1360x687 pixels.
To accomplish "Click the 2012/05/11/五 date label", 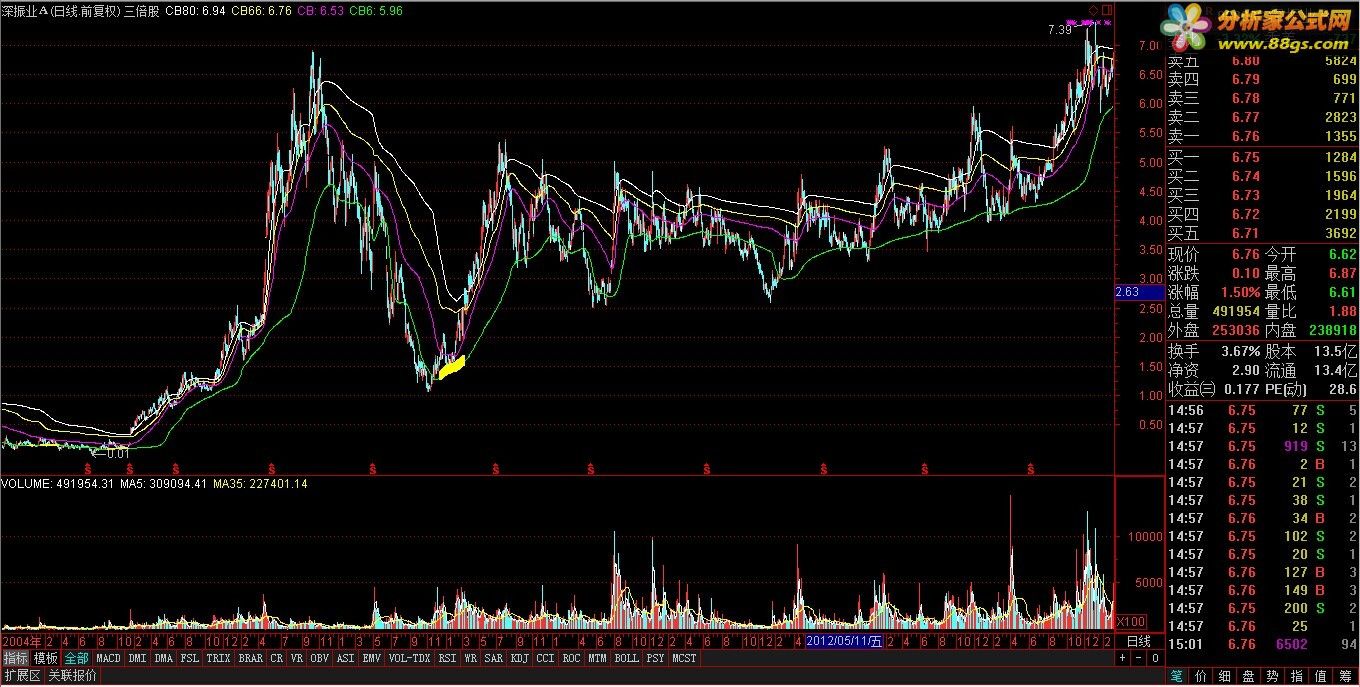I will 845,641.
